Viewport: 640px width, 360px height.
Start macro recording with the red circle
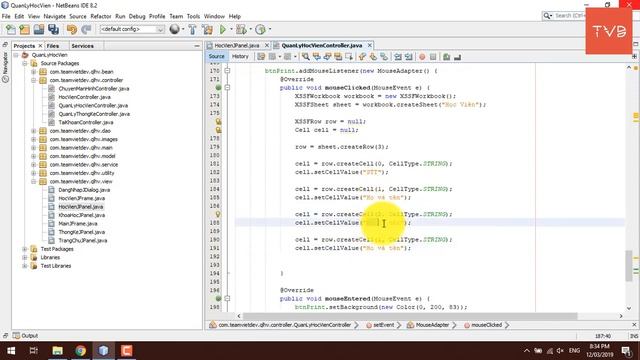(422, 57)
